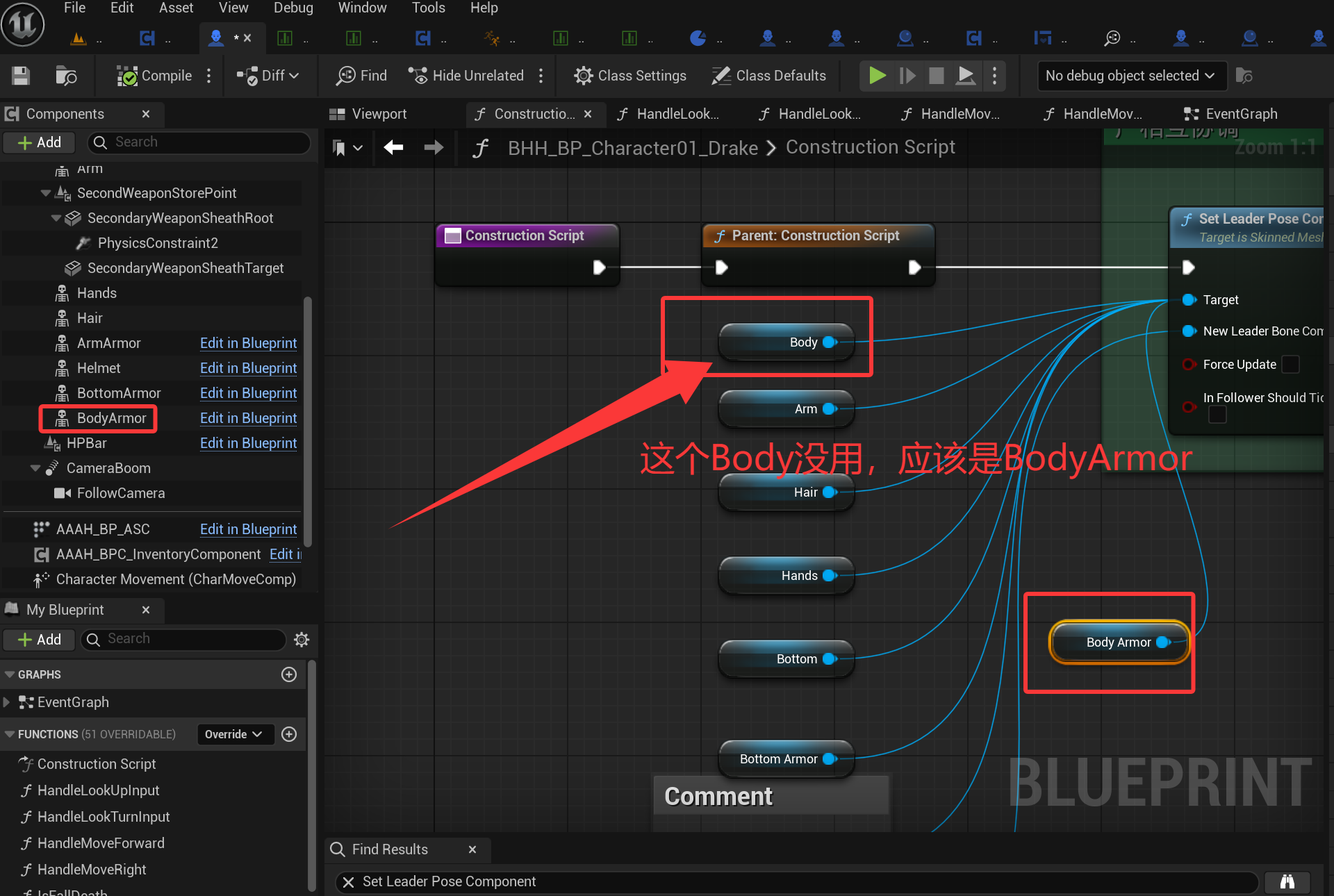Add a new graph with plus icon
This screenshot has width=1334, height=896.
[289, 674]
